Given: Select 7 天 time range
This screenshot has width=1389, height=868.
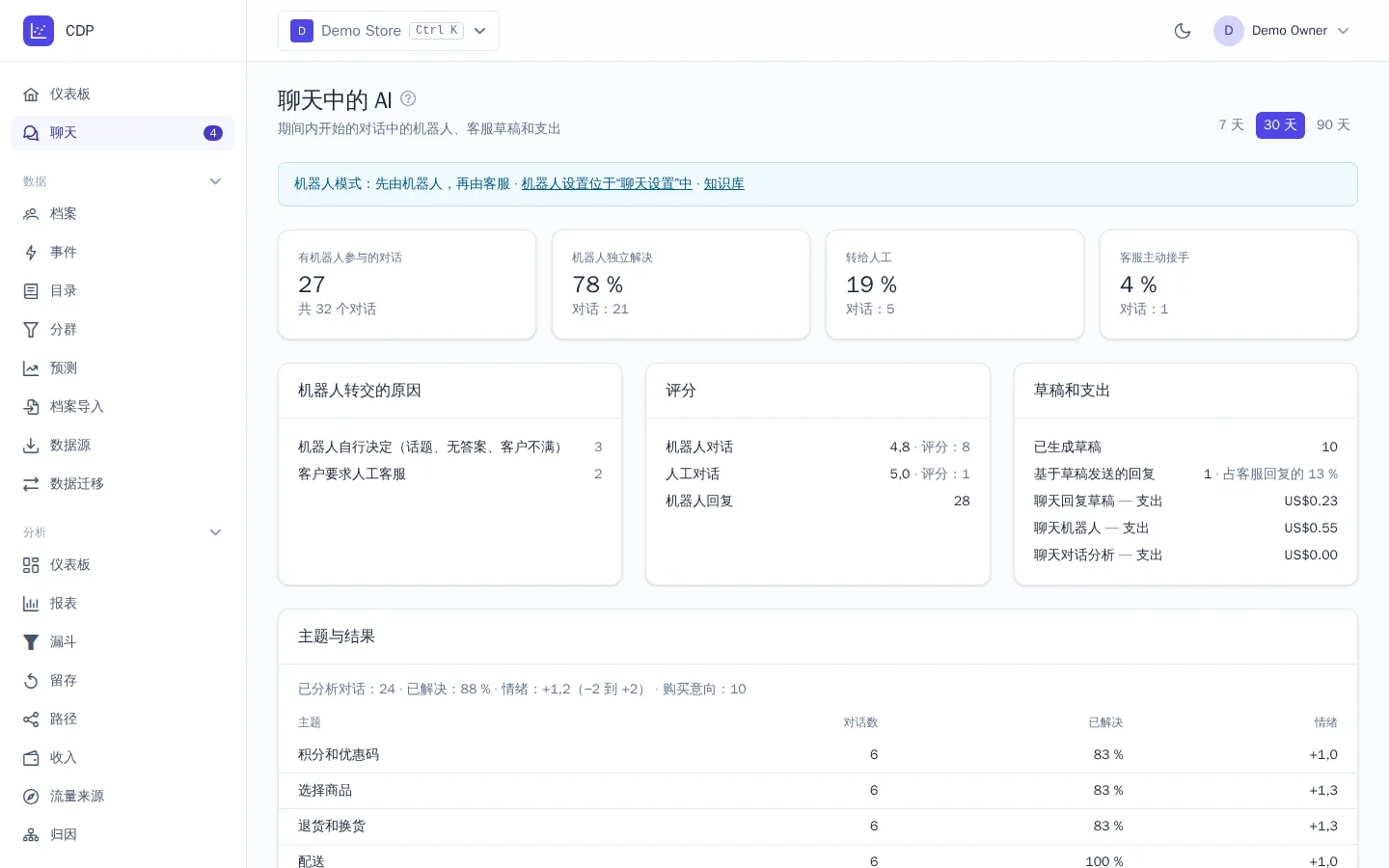Looking at the screenshot, I should tap(1231, 125).
